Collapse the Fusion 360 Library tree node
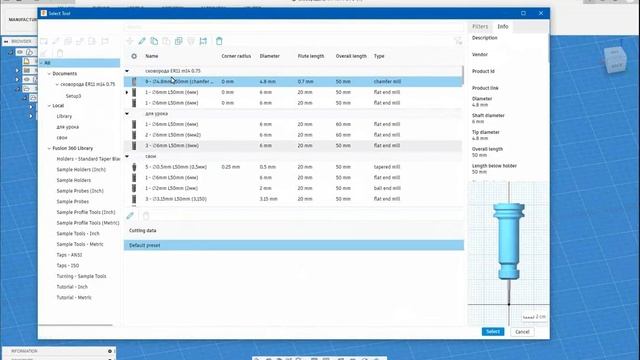The height and width of the screenshot is (360, 640). click(x=49, y=148)
